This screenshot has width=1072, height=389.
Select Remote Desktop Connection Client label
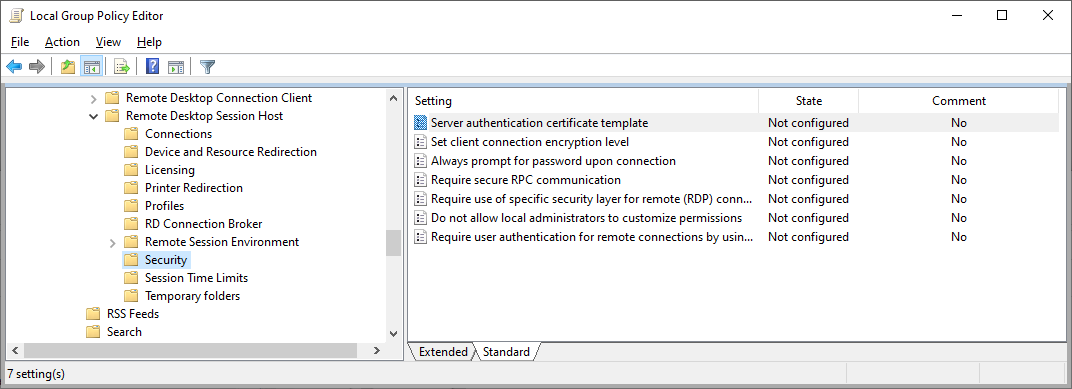coord(219,98)
